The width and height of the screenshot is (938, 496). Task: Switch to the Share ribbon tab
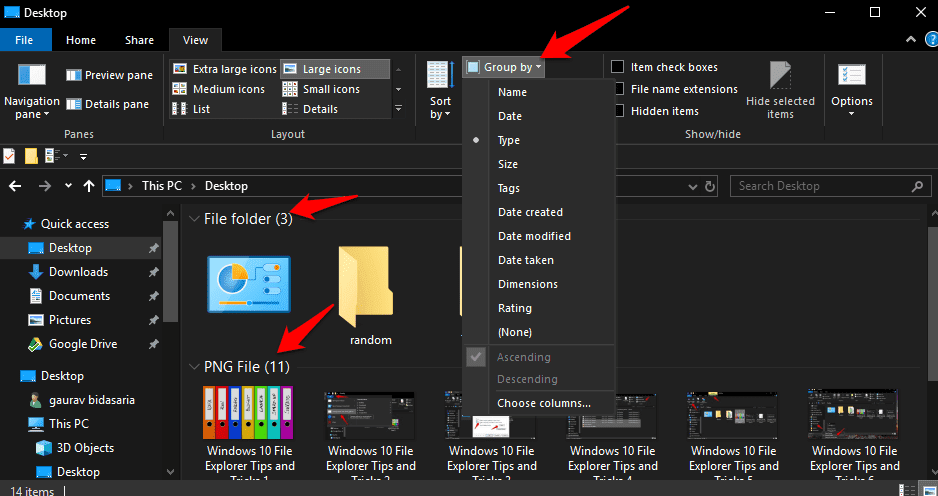139,40
